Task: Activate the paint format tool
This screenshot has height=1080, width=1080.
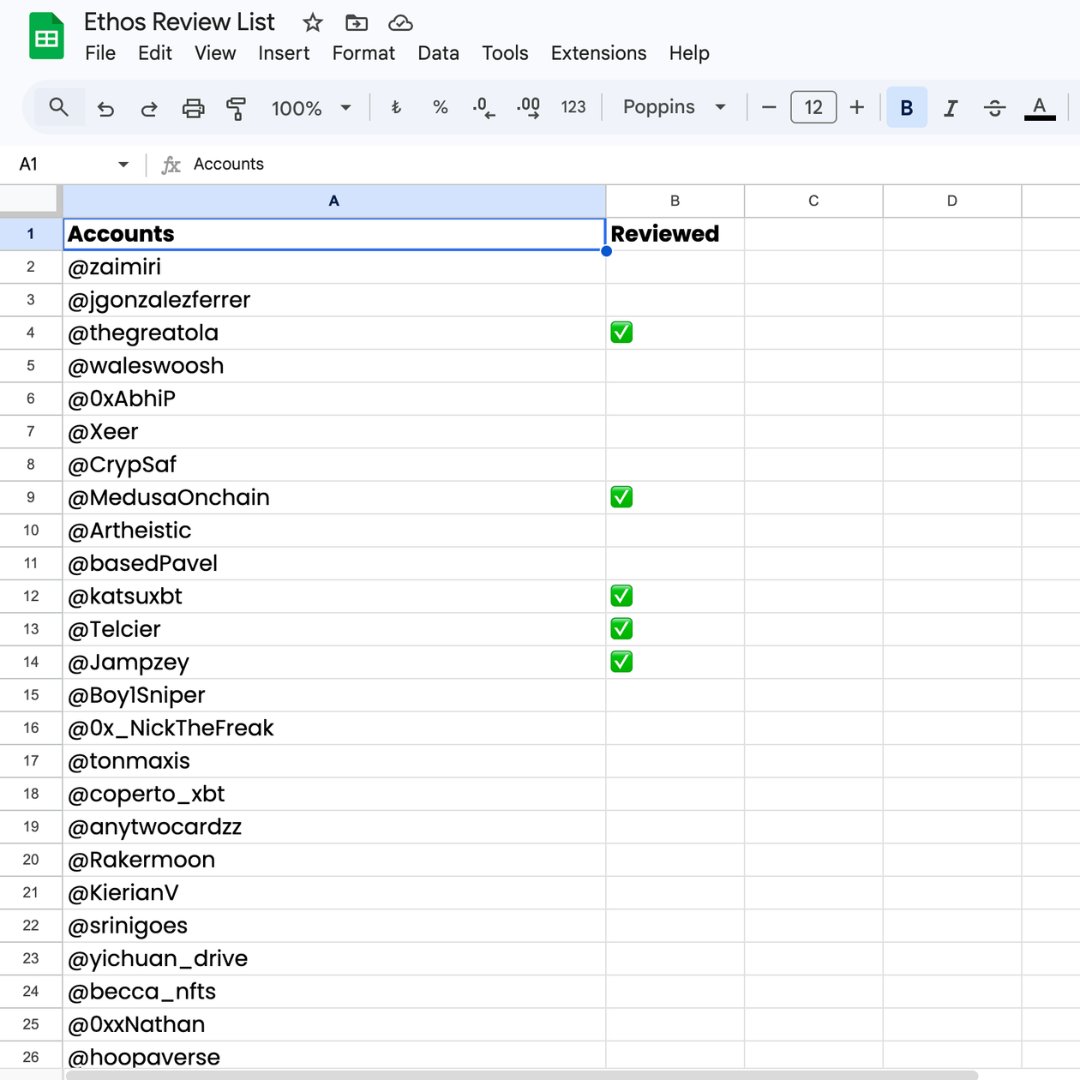Action: point(236,108)
